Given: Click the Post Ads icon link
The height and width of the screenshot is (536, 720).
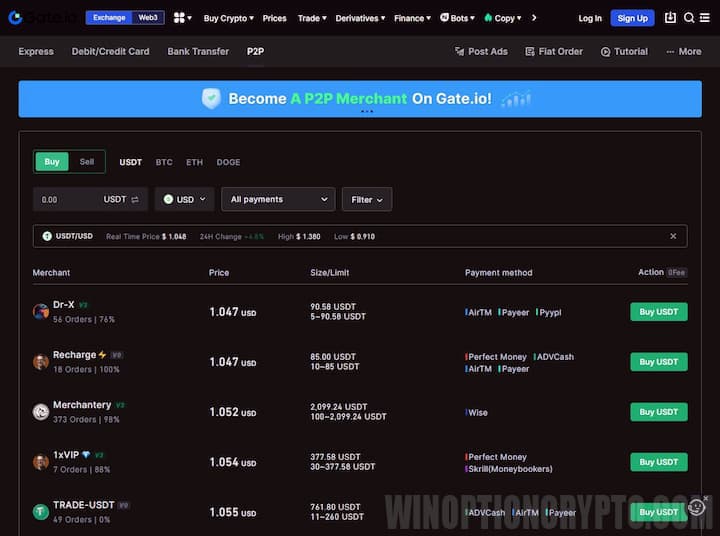Looking at the screenshot, I should pyautogui.click(x=481, y=51).
